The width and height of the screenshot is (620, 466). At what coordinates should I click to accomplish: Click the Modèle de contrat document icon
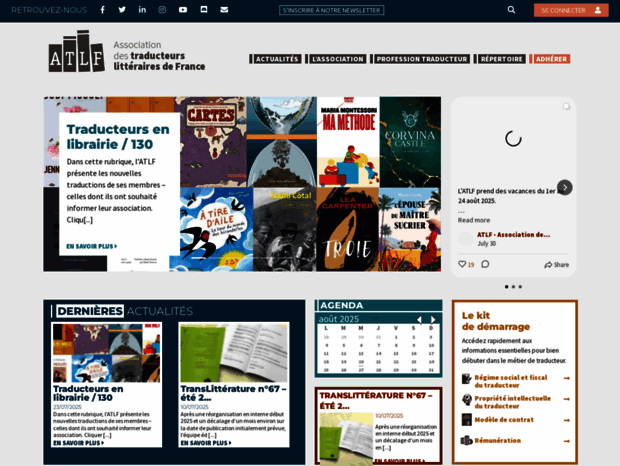pos(467,419)
